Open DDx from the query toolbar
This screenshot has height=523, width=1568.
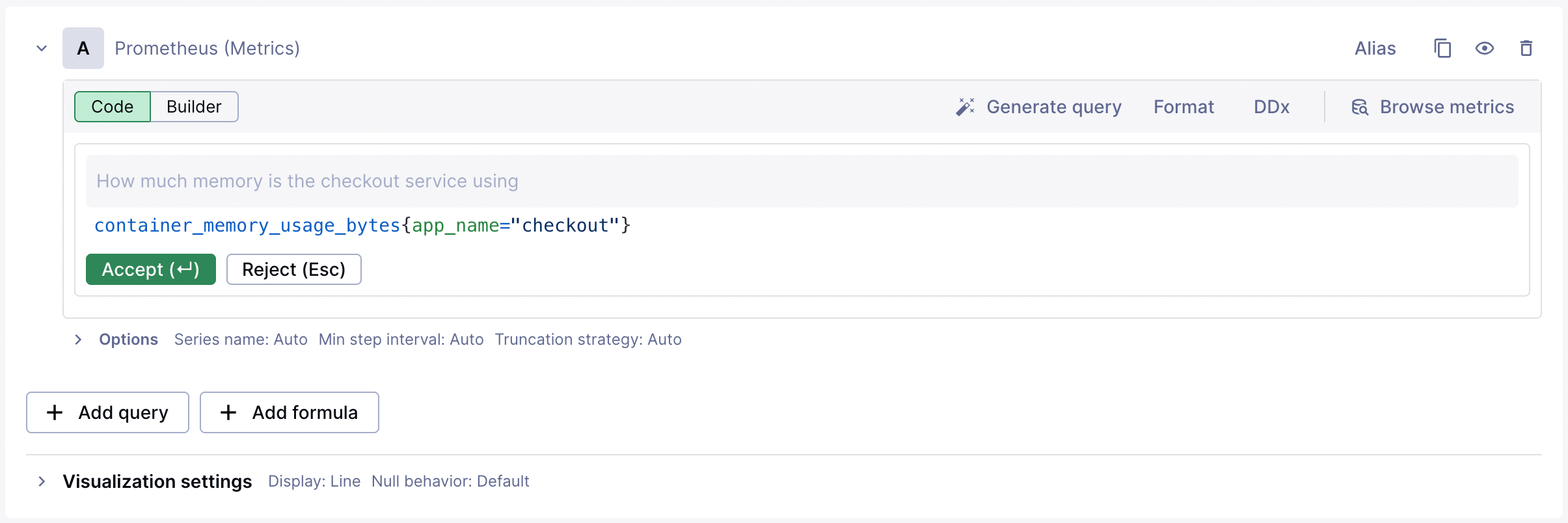coord(1271,107)
